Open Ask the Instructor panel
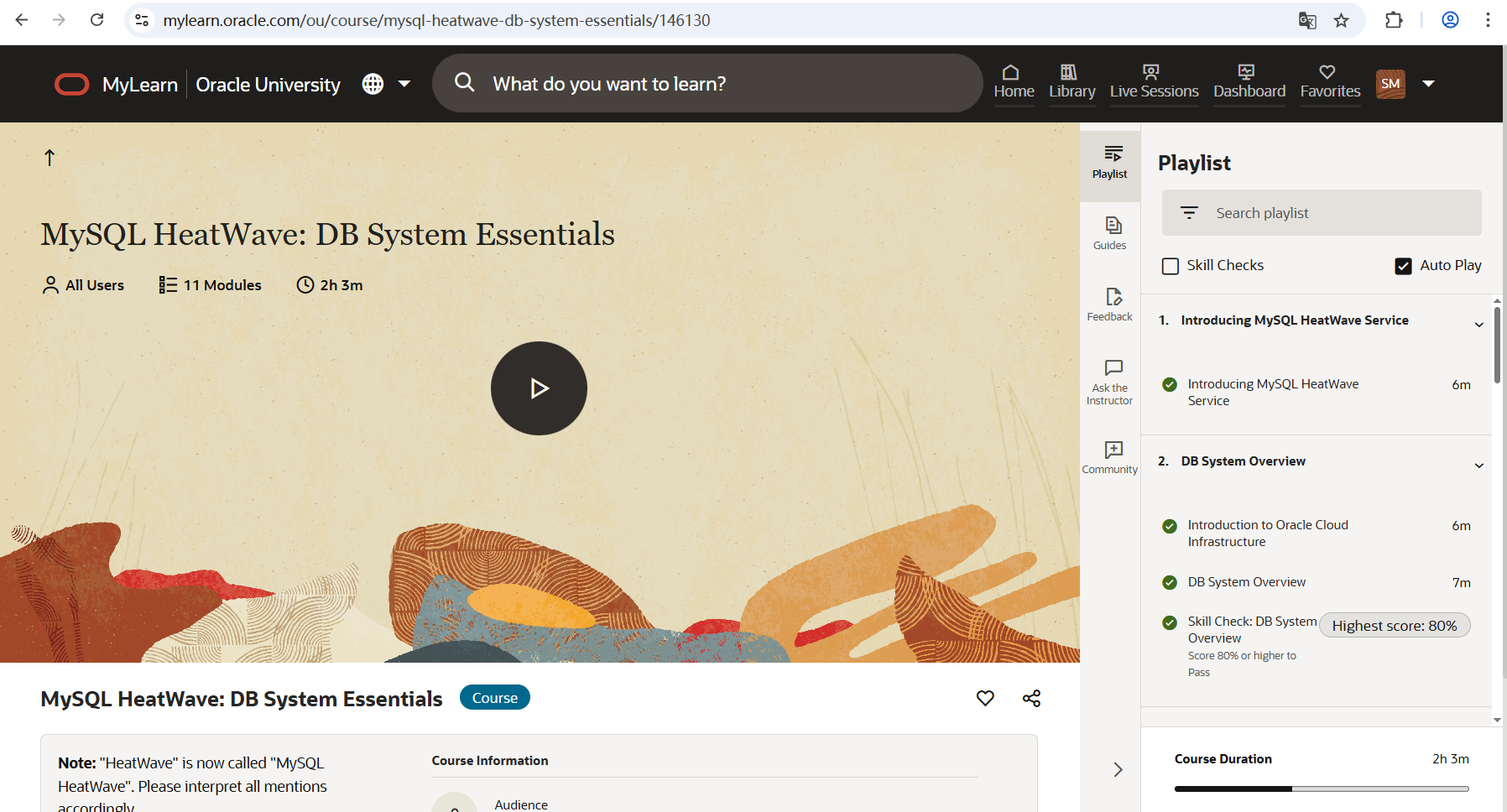 (x=1109, y=383)
